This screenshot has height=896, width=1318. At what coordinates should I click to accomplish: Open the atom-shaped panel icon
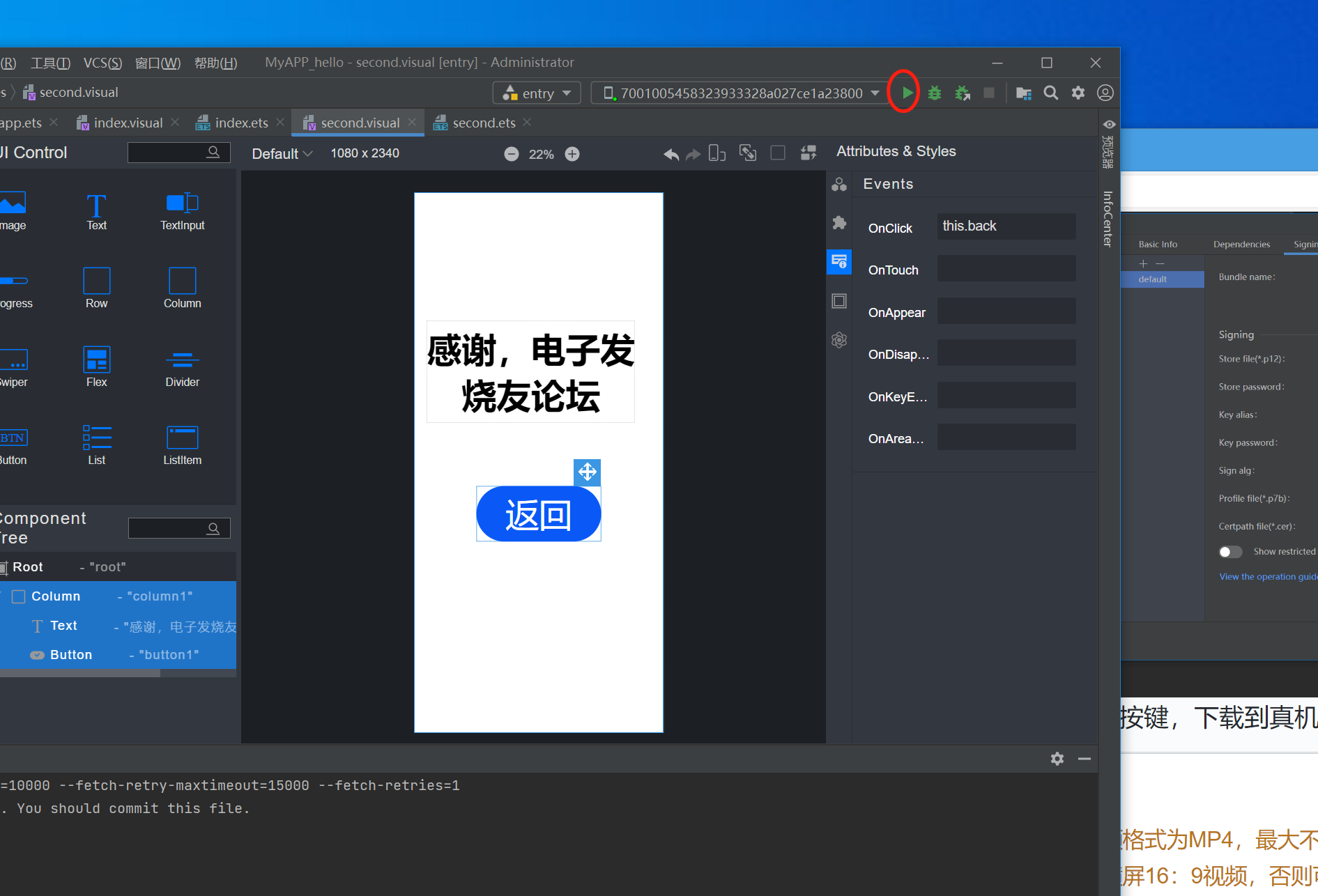click(839, 340)
